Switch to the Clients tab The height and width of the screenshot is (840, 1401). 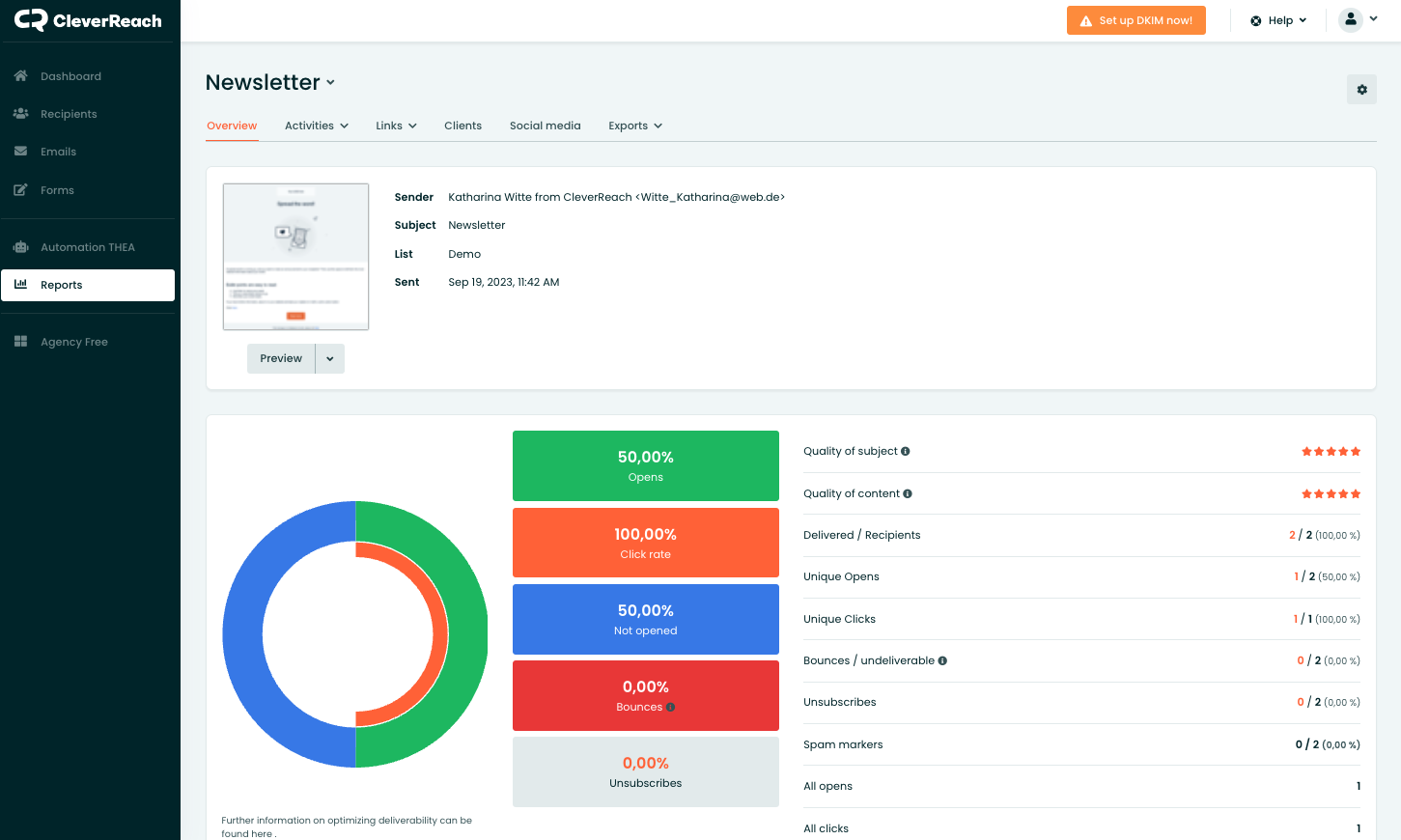462,126
